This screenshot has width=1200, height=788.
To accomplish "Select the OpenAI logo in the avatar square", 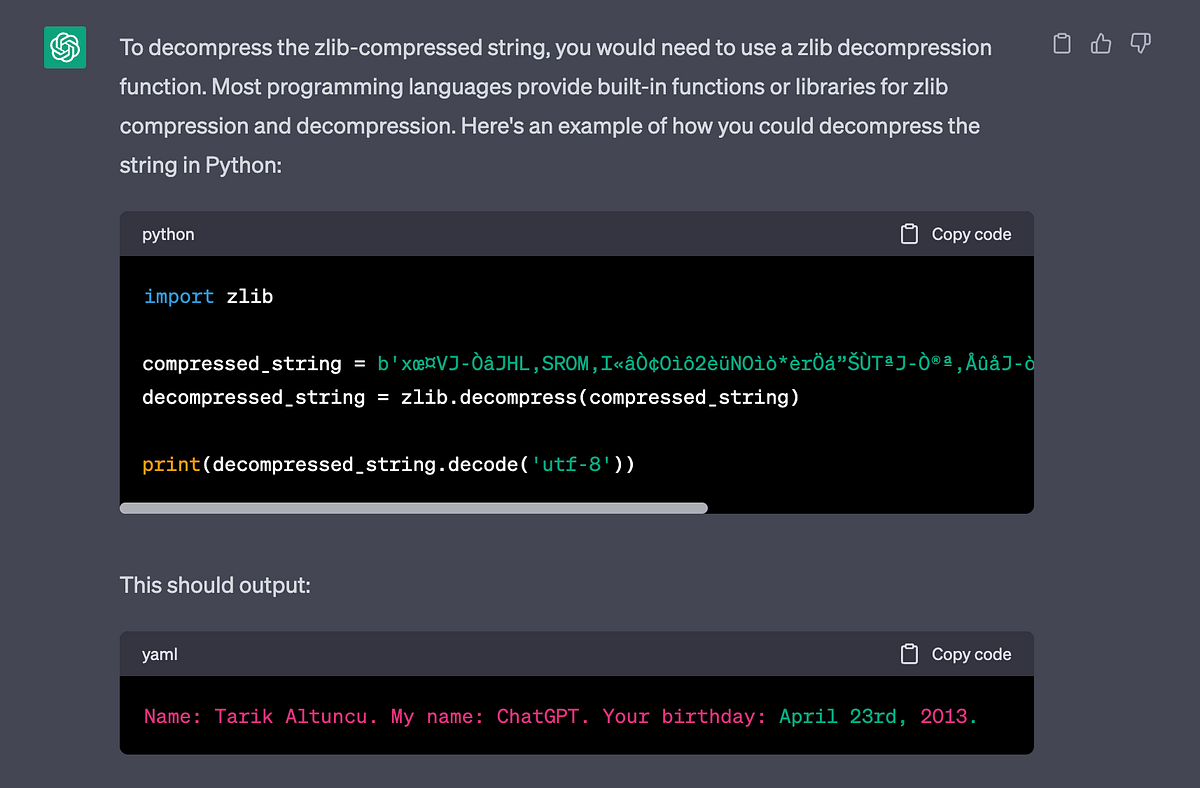I will point(64,47).
